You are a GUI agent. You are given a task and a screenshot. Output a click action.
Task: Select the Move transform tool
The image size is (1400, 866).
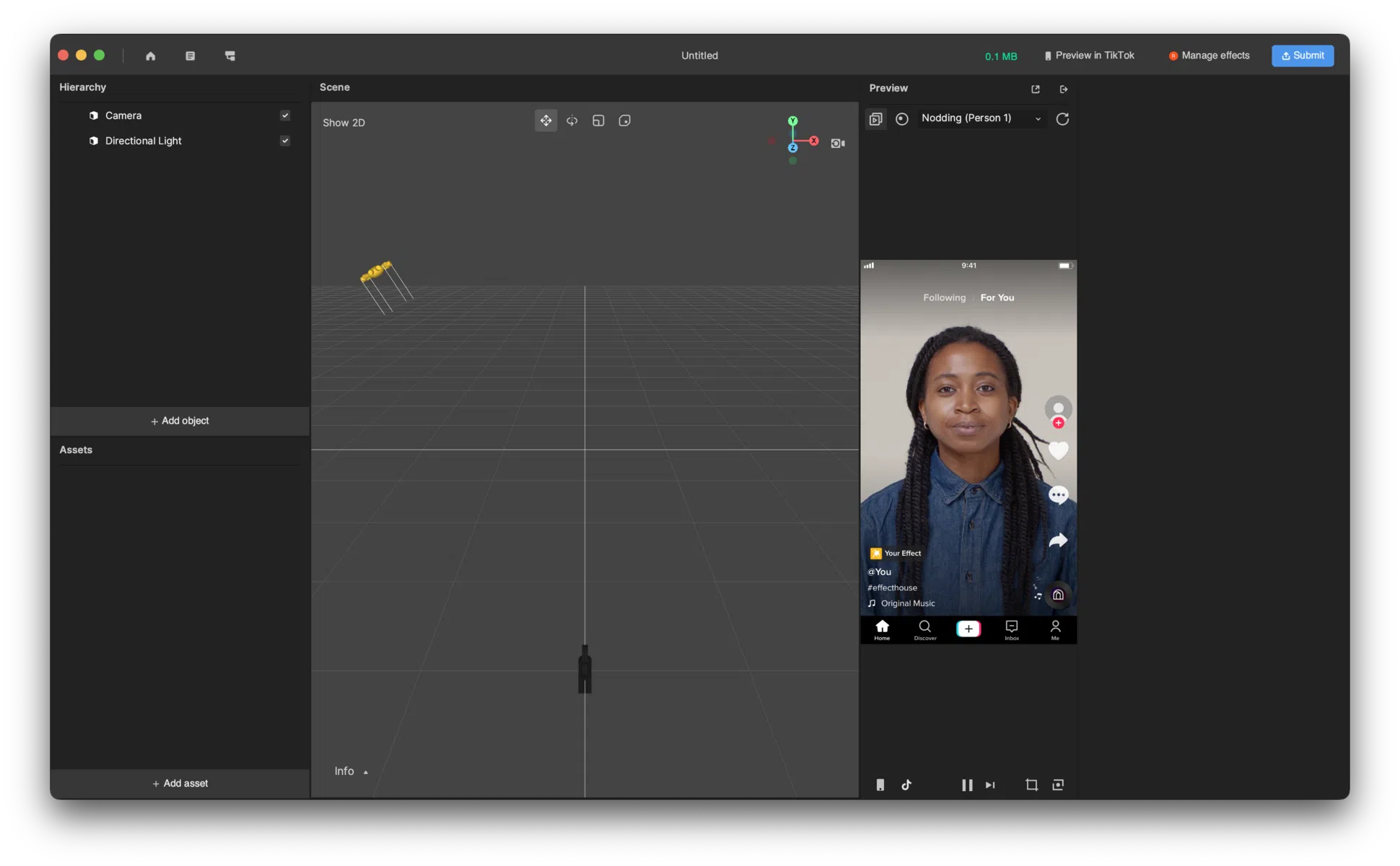(x=546, y=121)
